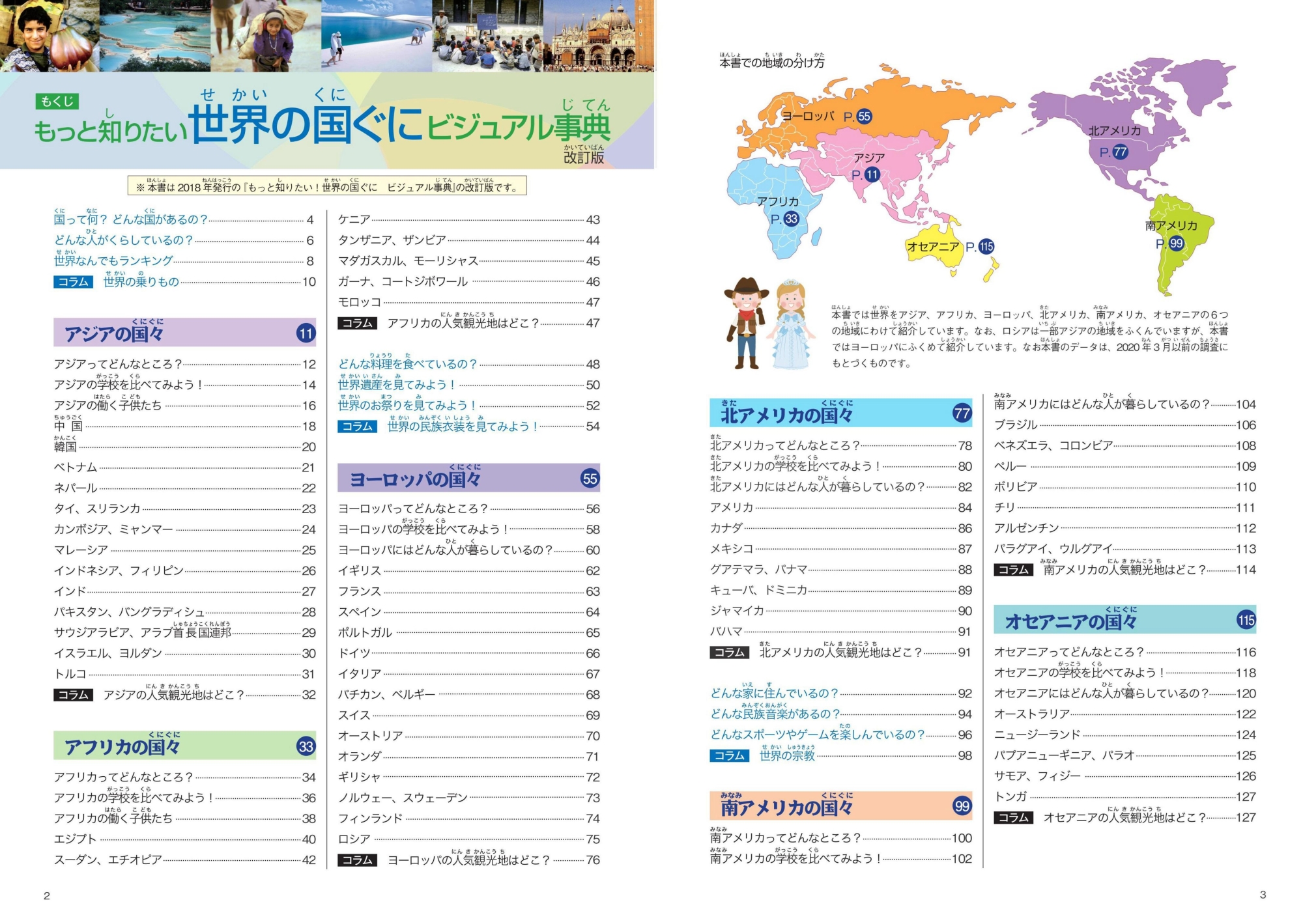The image size is (1303, 924).
Task: Click the green もくじ label badge
Action: (57, 101)
